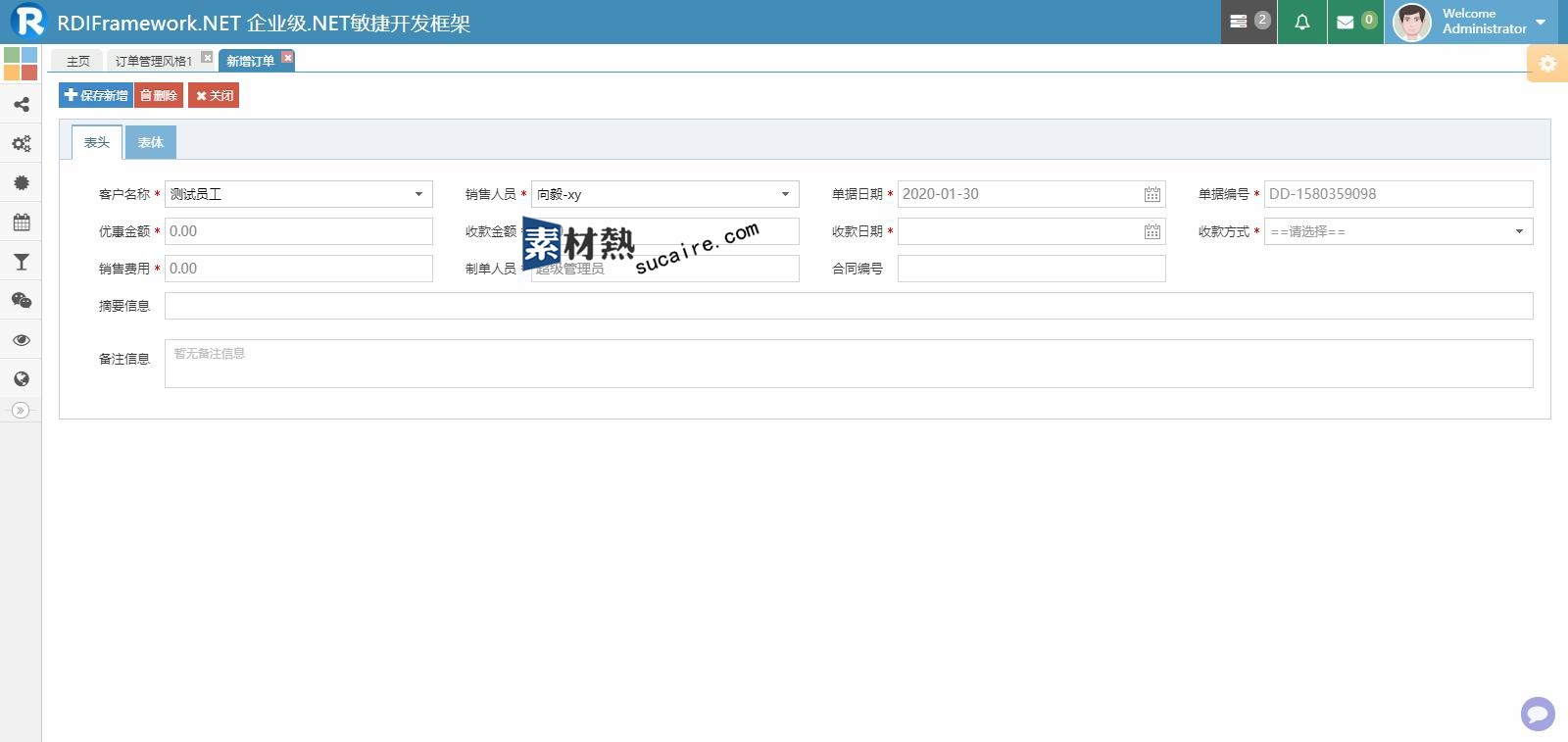The width and height of the screenshot is (1568, 742).
Task: Switch to the 表体 tab
Action: (151, 142)
